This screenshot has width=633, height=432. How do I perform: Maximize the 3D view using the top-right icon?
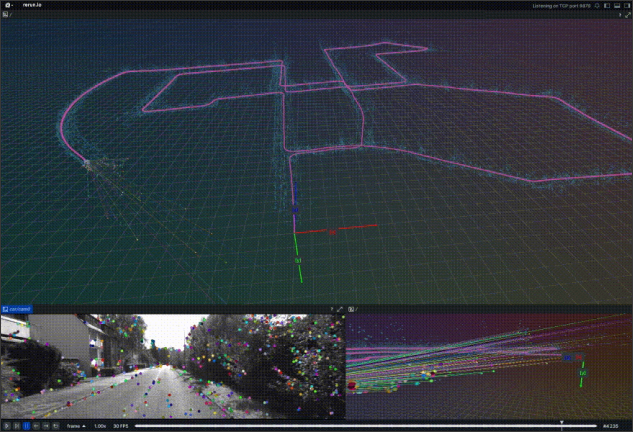click(x=627, y=15)
